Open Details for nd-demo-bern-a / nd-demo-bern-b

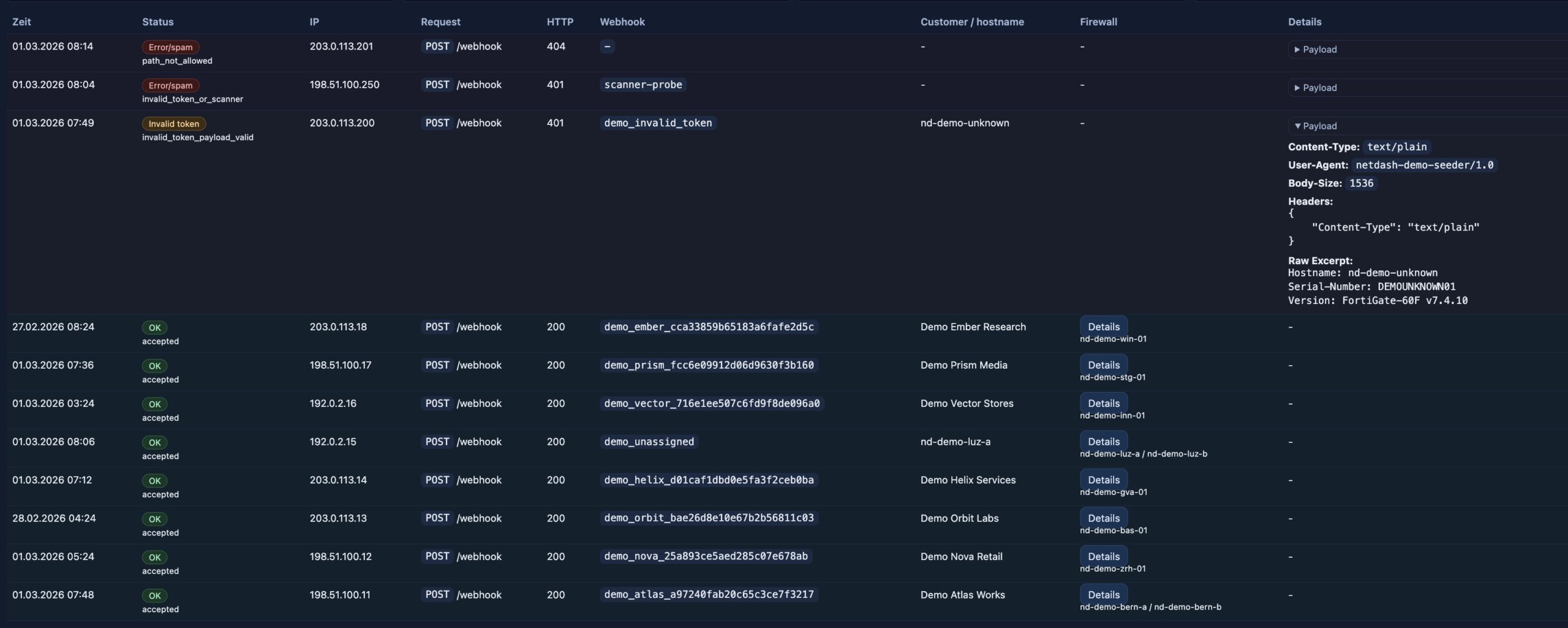tap(1103, 595)
